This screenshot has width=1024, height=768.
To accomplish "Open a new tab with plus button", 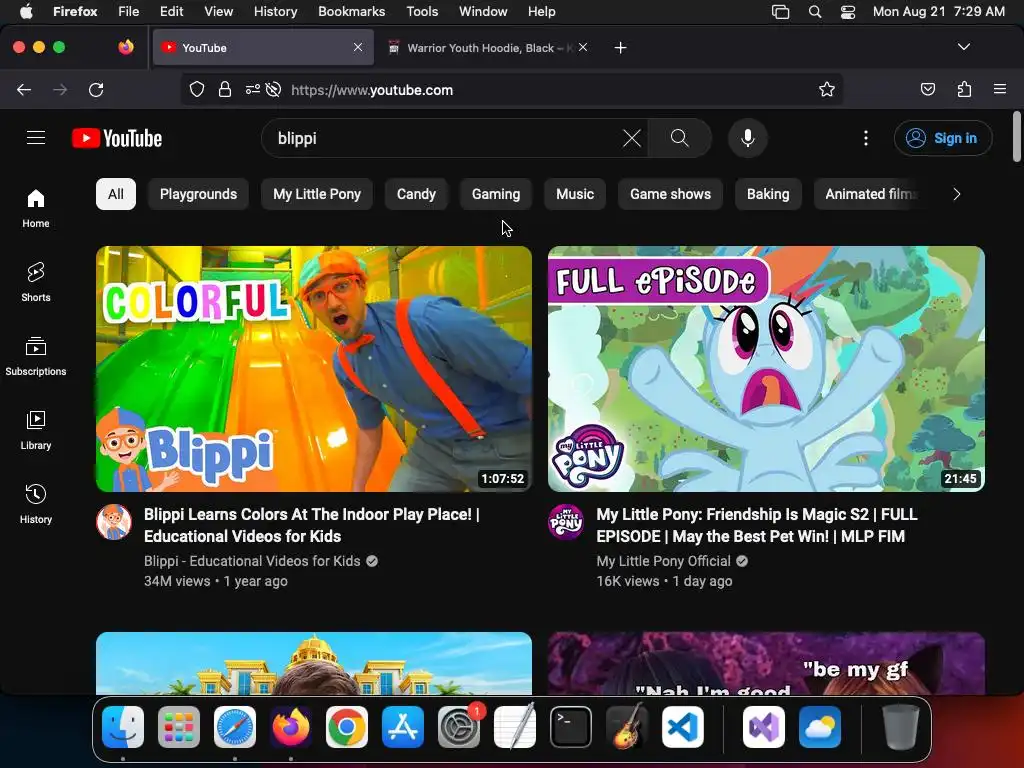I will [620, 48].
